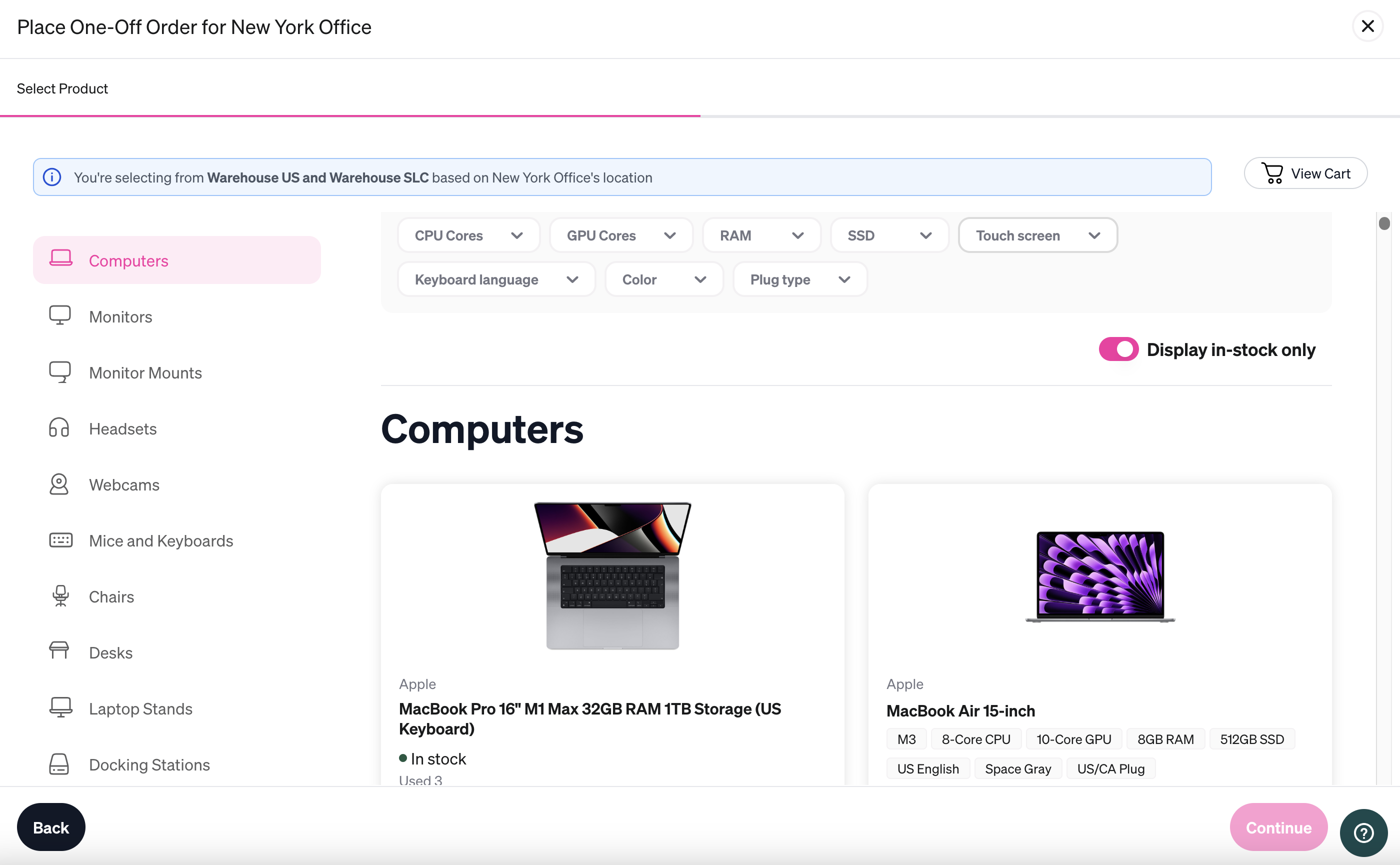This screenshot has height=865, width=1400.
Task: Click the info icon in warehouse banner
Action: pos(52,177)
